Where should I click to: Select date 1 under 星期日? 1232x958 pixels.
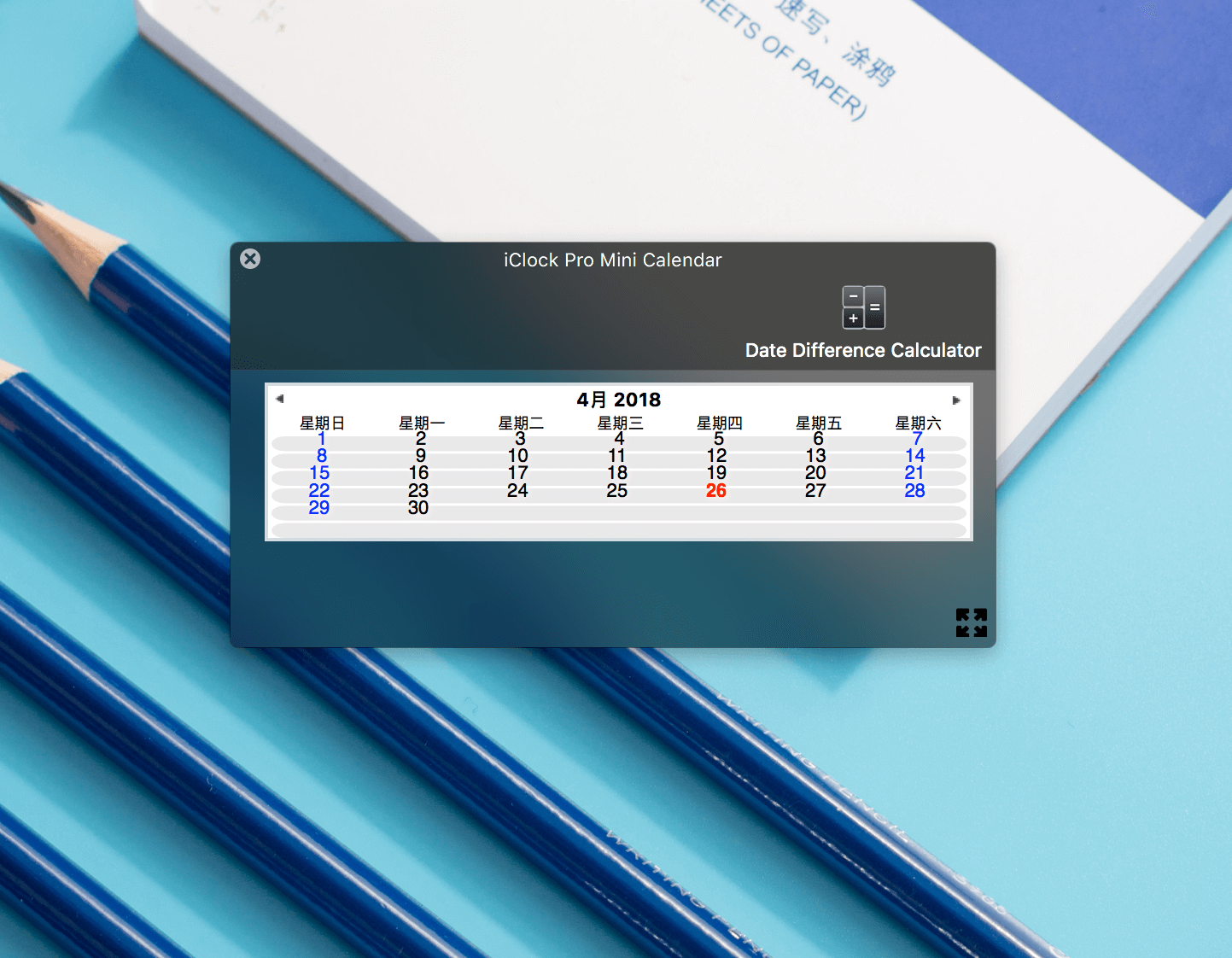click(322, 438)
